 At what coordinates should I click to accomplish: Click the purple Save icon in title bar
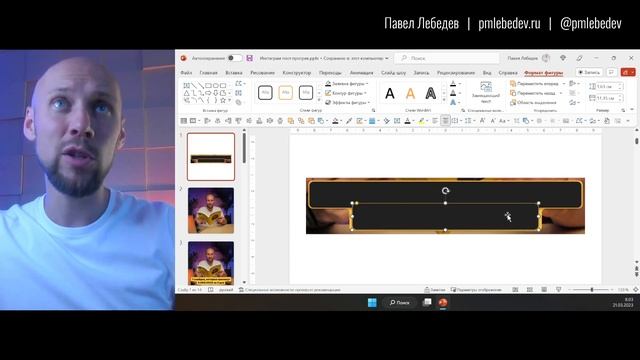(x=249, y=58)
